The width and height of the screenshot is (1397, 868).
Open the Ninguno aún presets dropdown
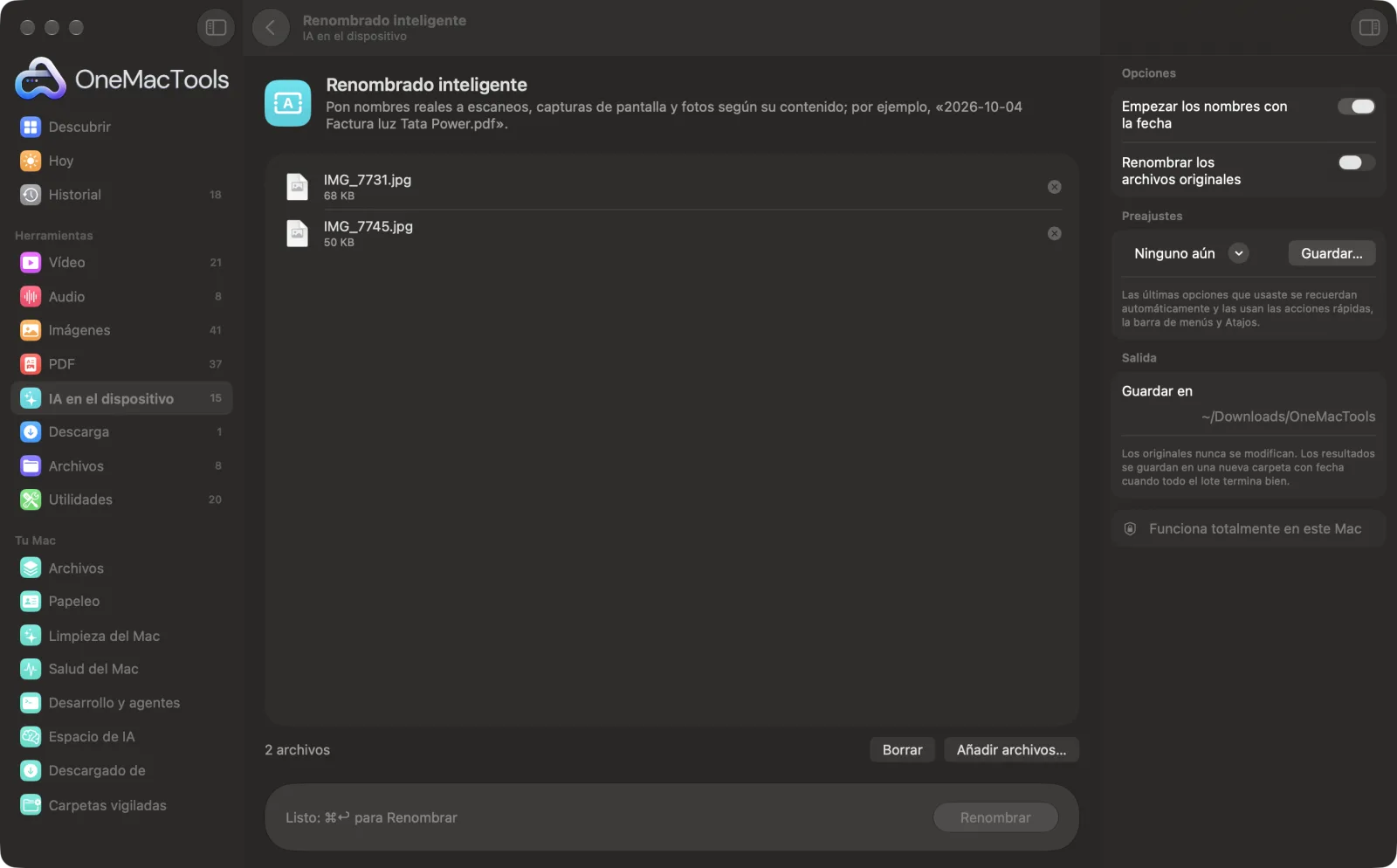click(1191, 254)
